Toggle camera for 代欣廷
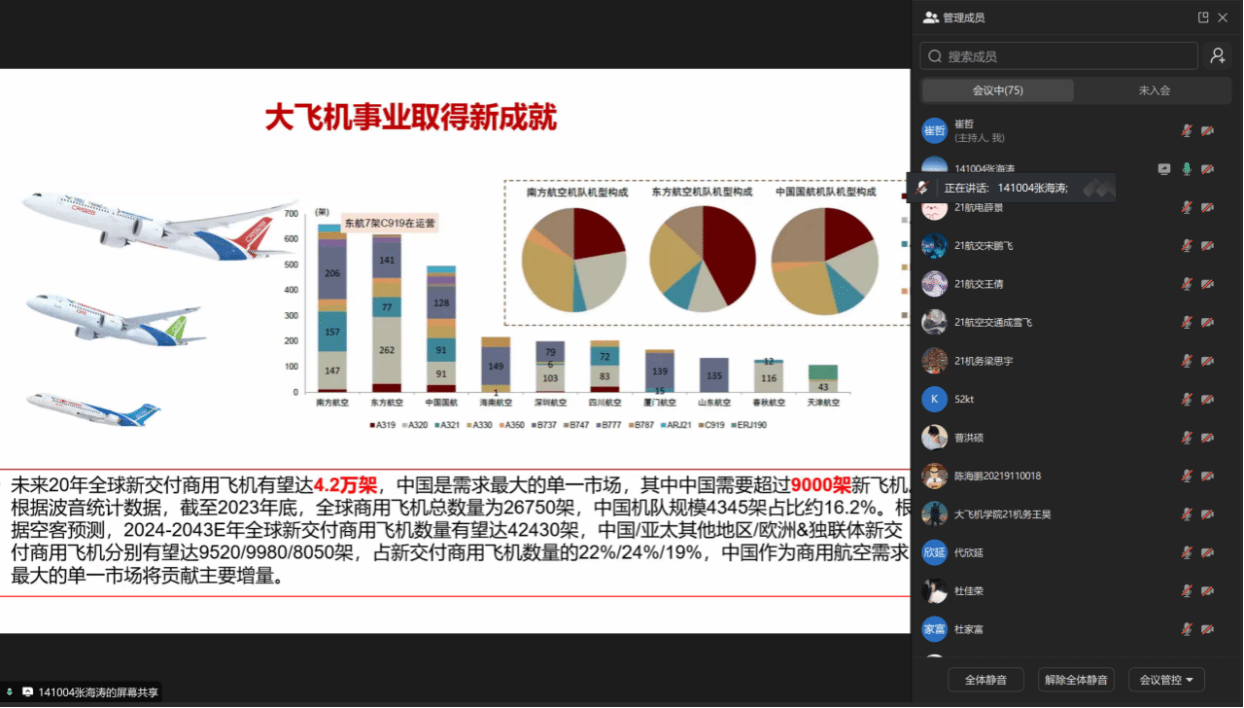1244x708 pixels. 1207,552
